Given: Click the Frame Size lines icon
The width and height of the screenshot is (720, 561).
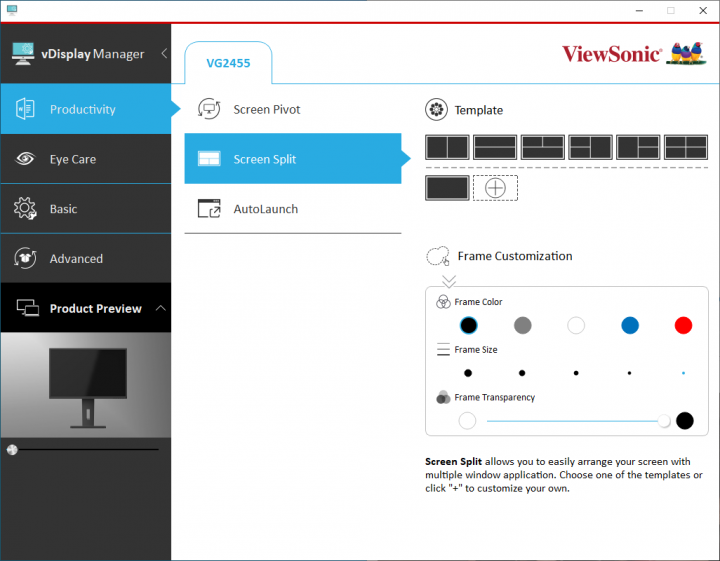Looking at the screenshot, I should pyautogui.click(x=443, y=349).
